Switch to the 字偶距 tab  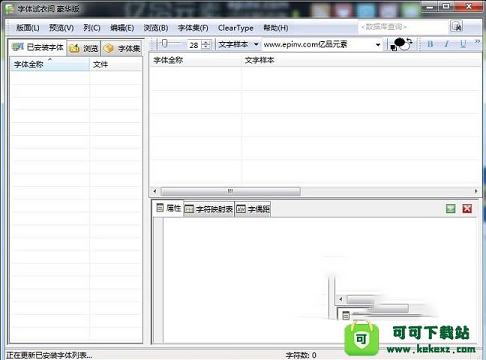point(253,209)
